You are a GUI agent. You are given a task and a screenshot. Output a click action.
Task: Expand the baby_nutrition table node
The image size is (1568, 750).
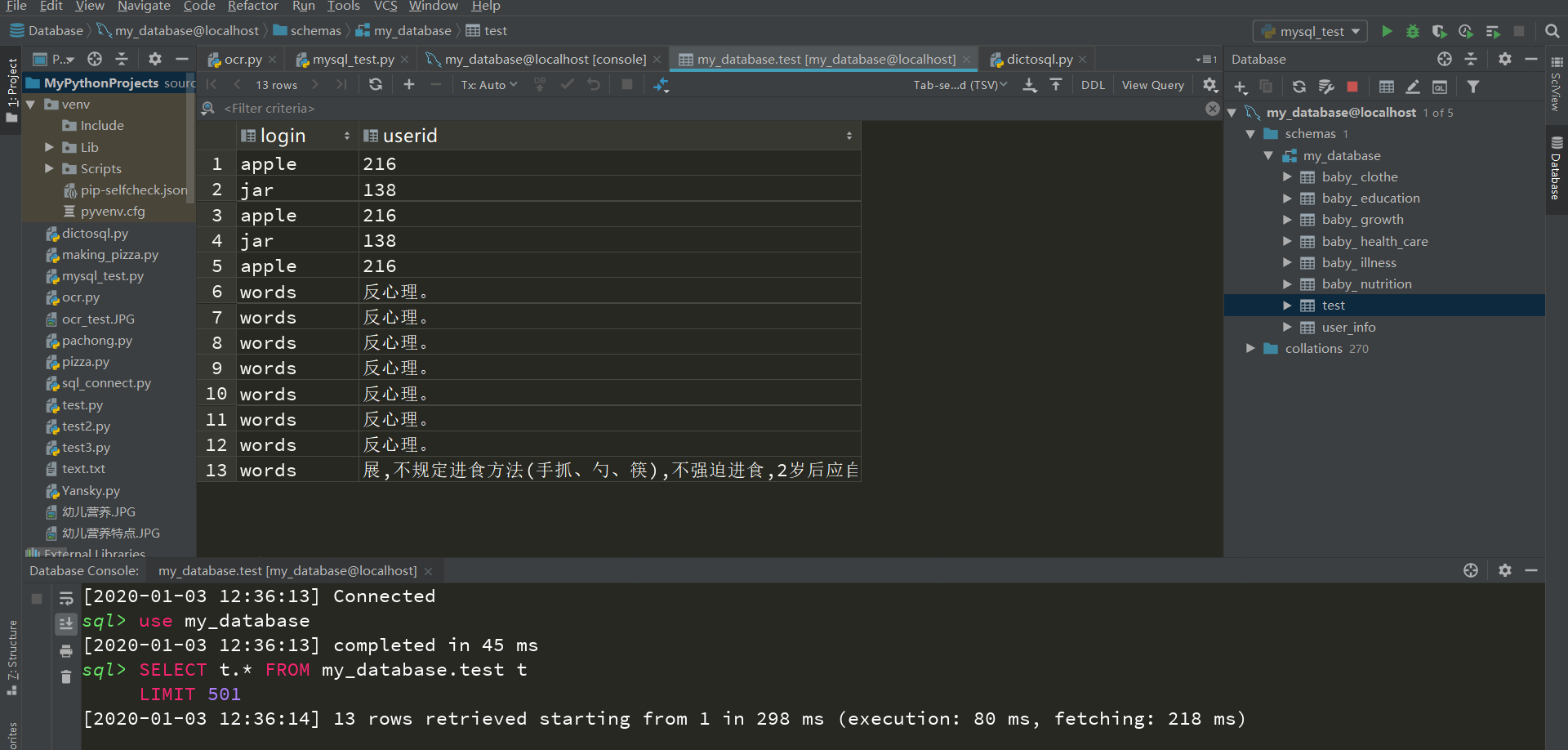pos(1288,283)
